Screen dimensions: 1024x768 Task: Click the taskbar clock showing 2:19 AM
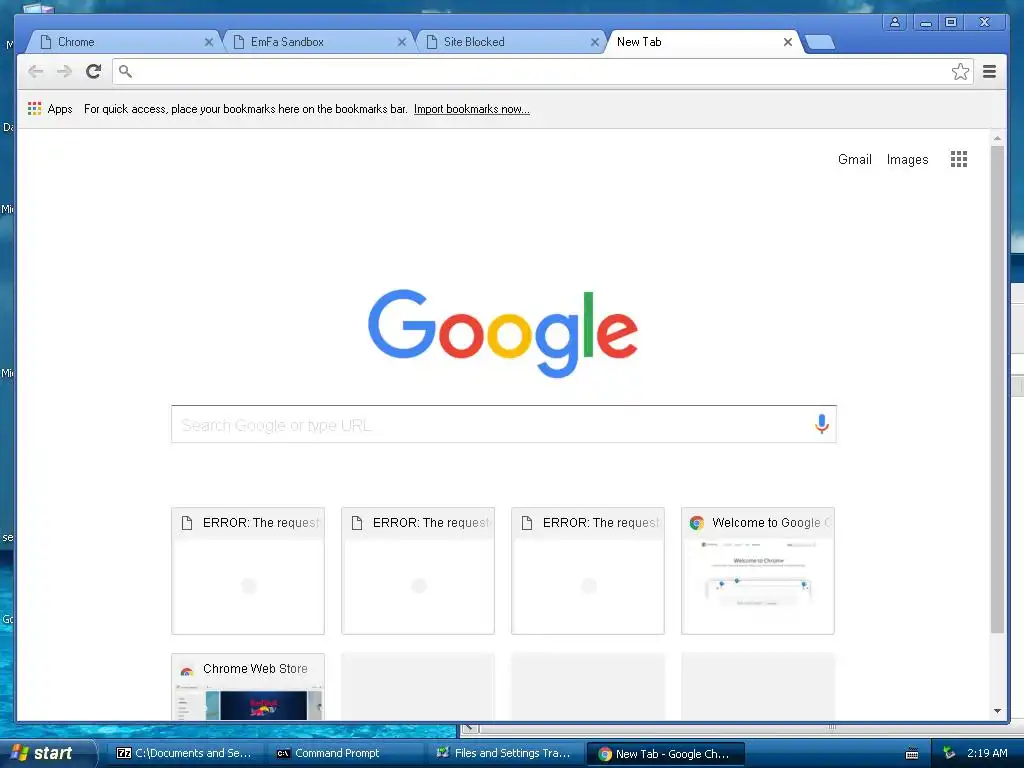pos(987,753)
